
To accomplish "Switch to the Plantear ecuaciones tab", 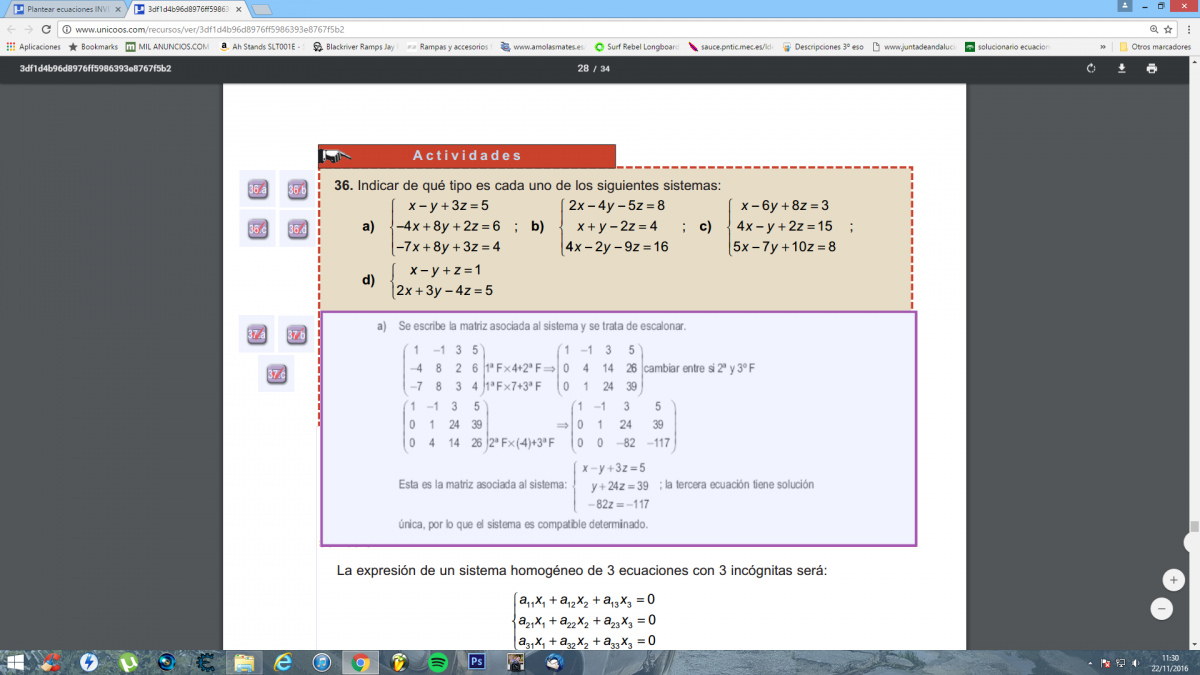I will click(x=67, y=8).
